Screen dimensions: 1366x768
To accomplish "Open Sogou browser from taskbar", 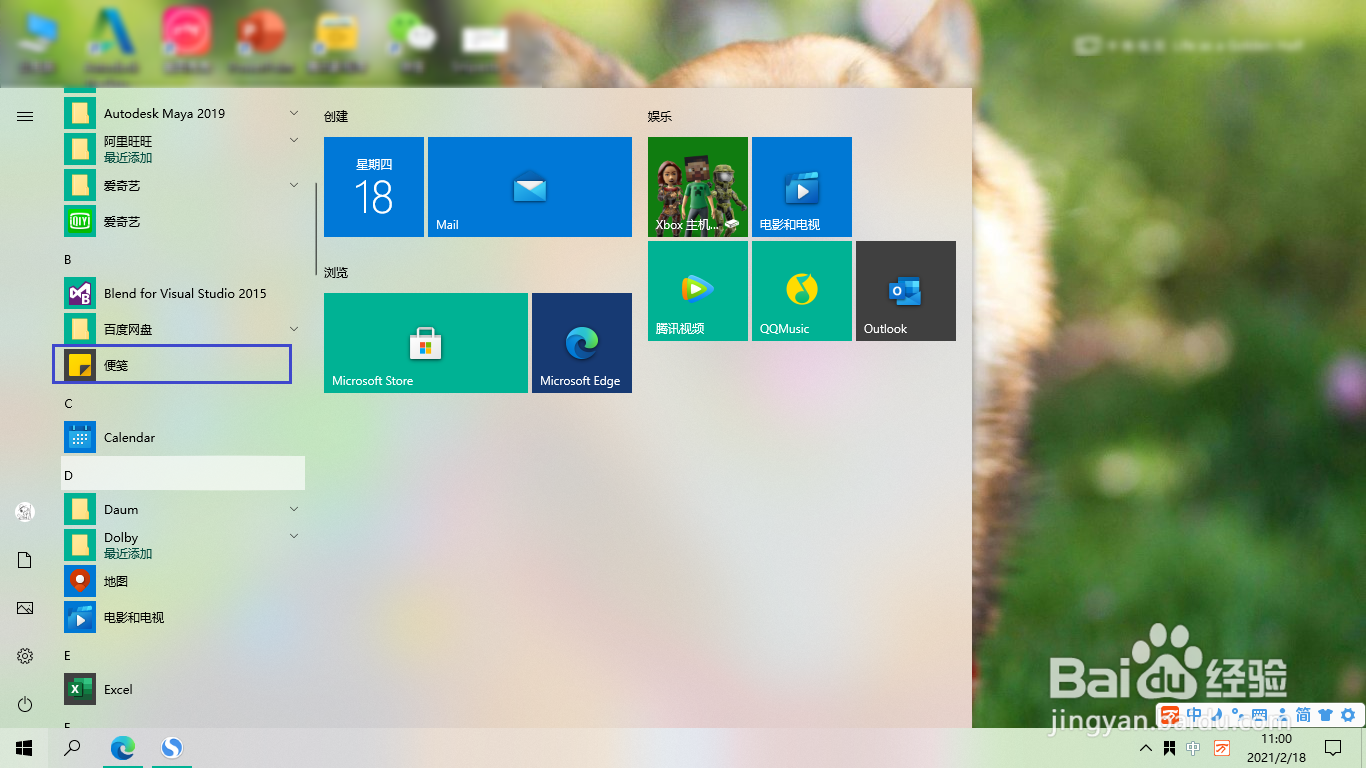I will 172,748.
